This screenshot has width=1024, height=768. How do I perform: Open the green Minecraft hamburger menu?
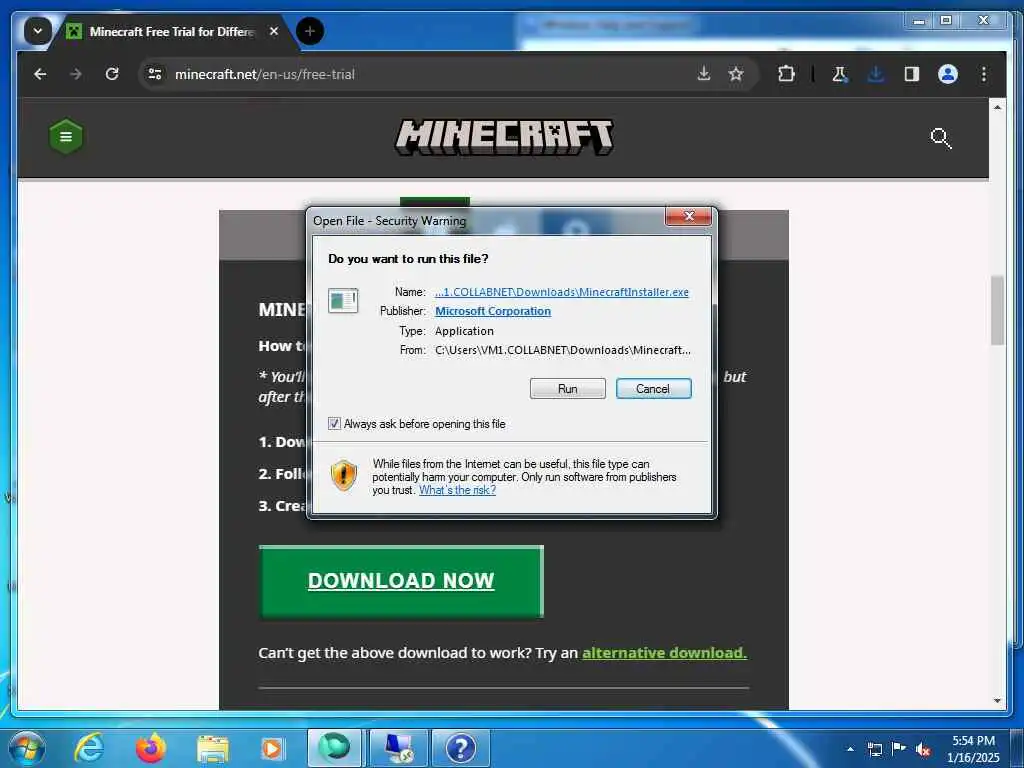click(x=66, y=136)
